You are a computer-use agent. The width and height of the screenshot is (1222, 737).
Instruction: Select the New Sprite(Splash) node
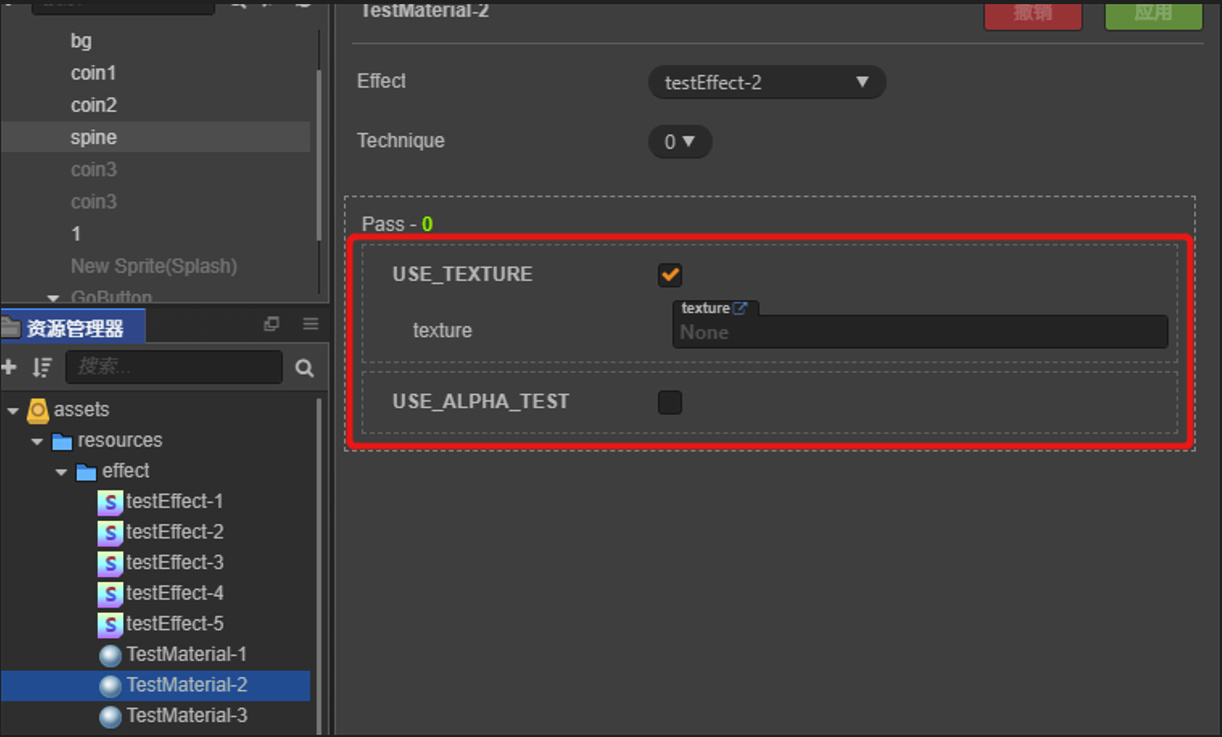click(x=154, y=266)
